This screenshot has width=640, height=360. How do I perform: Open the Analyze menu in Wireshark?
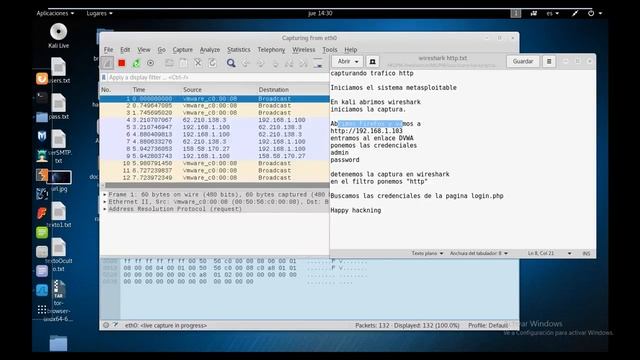click(x=210, y=50)
